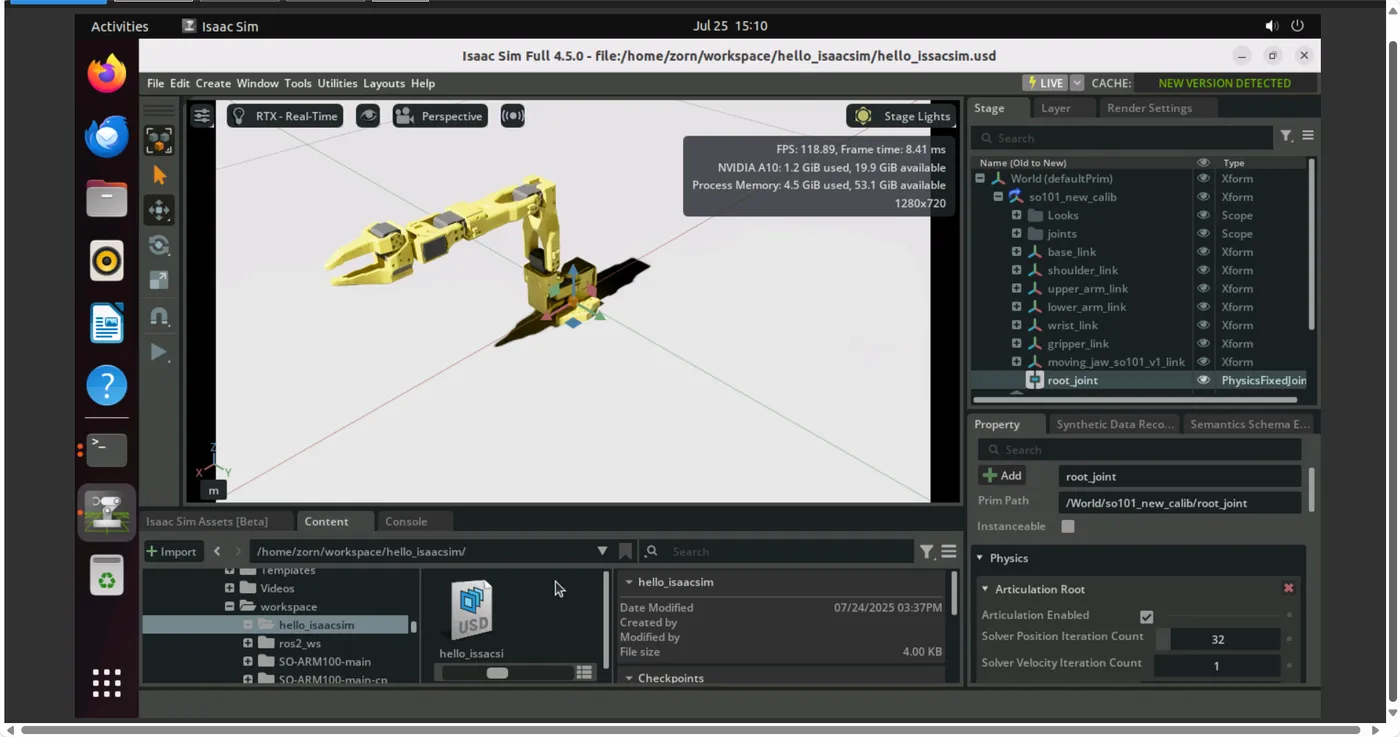Toggle the snap magnet tool
The width and height of the screenshot is (1400, 737).
coord(159,316)
